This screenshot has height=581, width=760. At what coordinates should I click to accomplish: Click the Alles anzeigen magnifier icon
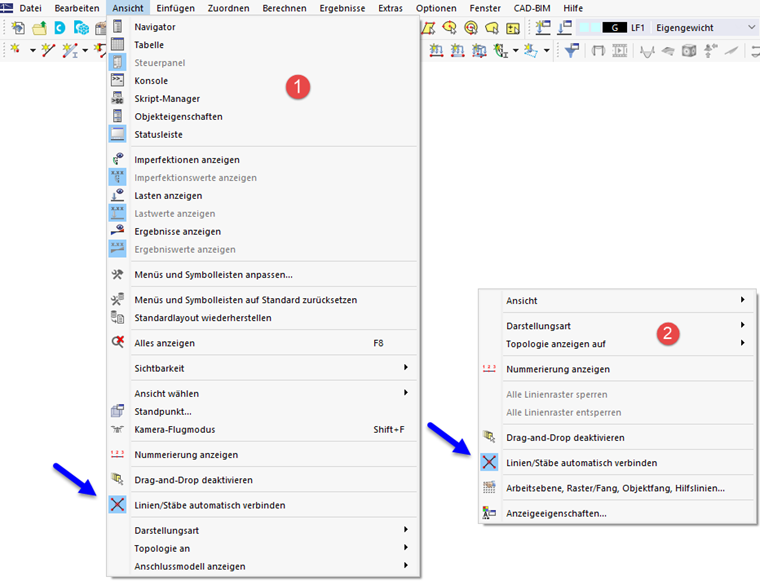click(117, 342)
